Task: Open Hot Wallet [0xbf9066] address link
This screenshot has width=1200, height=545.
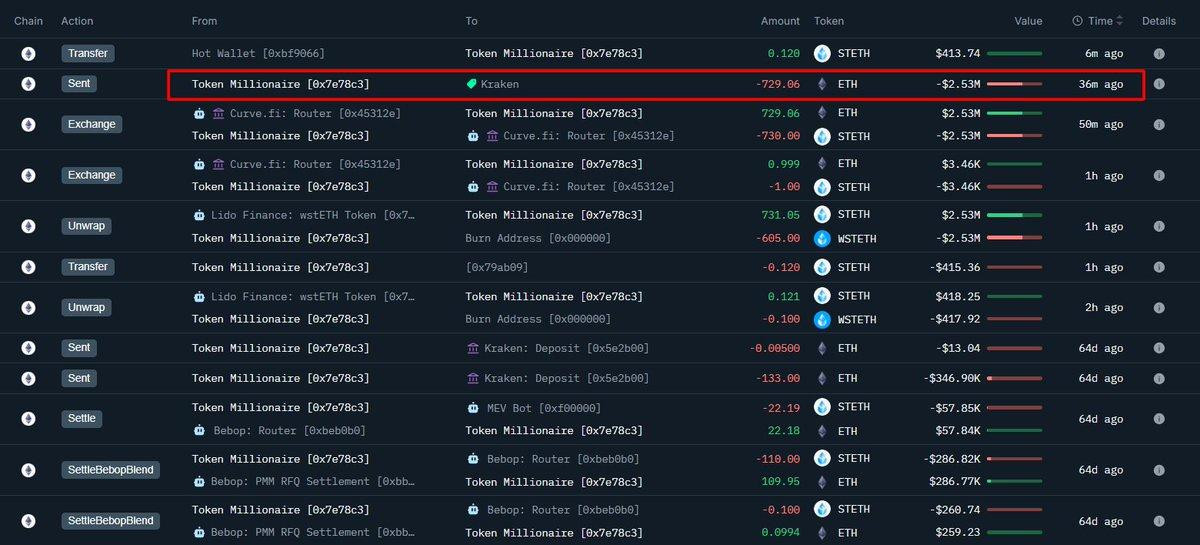Action: point(258,53)
